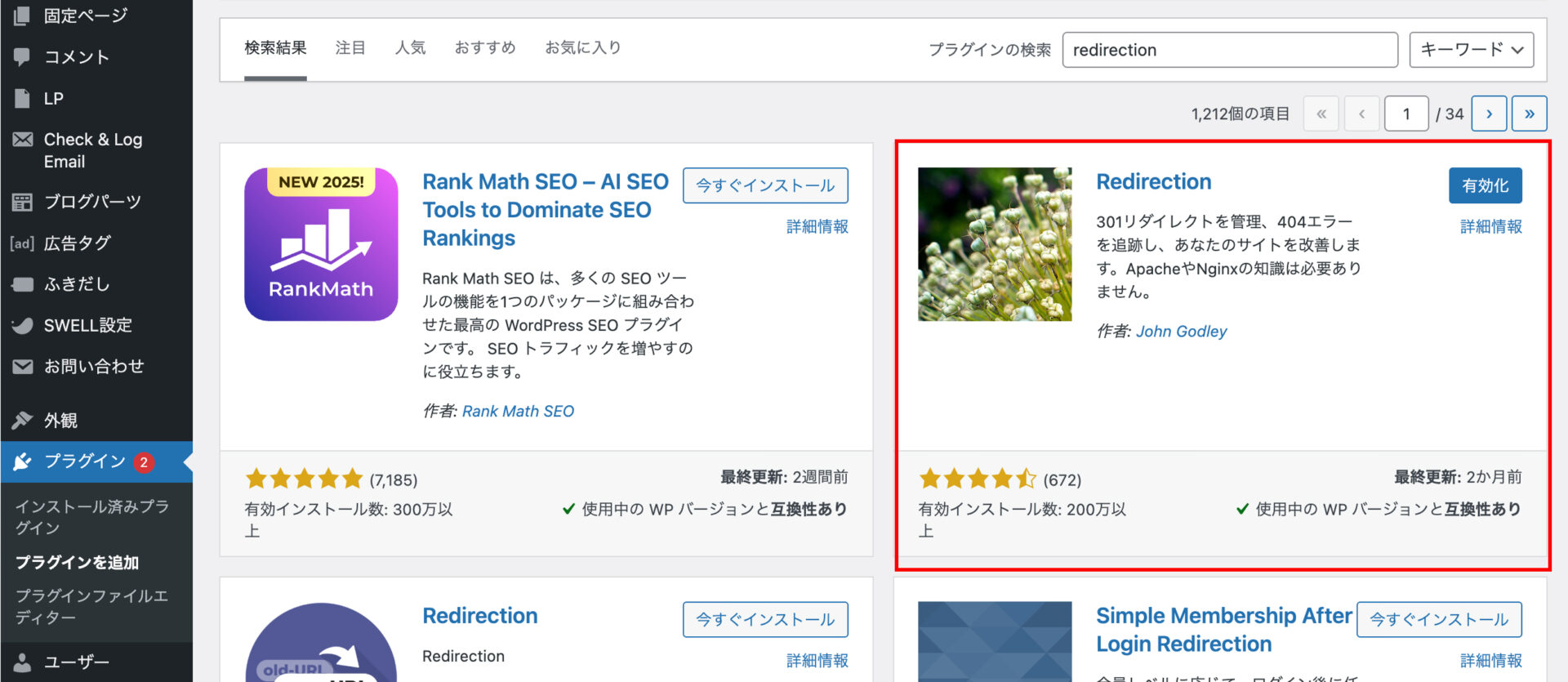Switch to the お気に入り tab
1568x682 pixels.
pos(583,48)
